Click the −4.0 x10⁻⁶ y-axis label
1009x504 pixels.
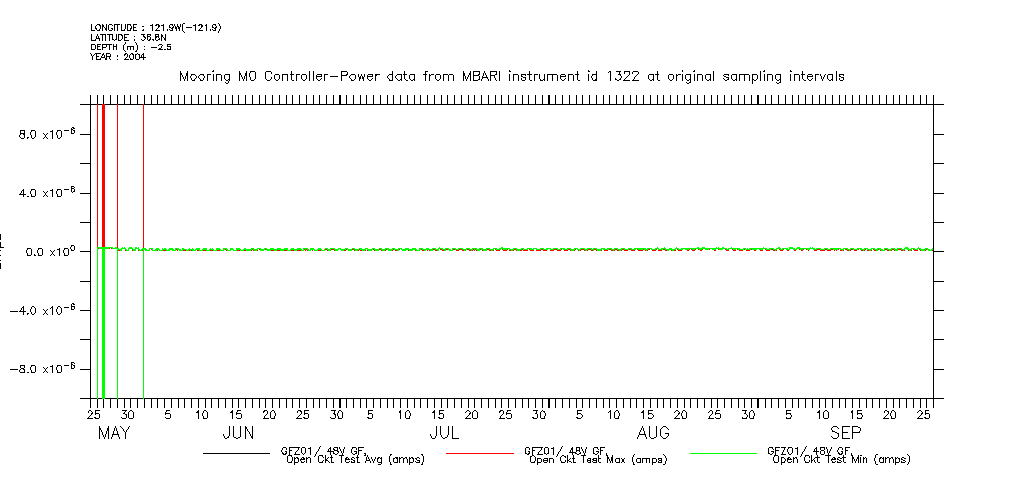44,310
